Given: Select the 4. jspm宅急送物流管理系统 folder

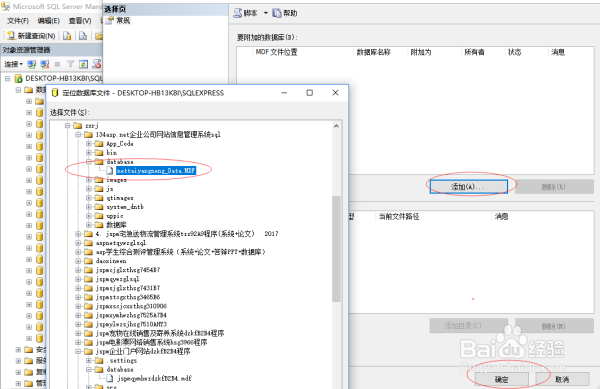Looking at the screenshot, I should tap(187, 234).
